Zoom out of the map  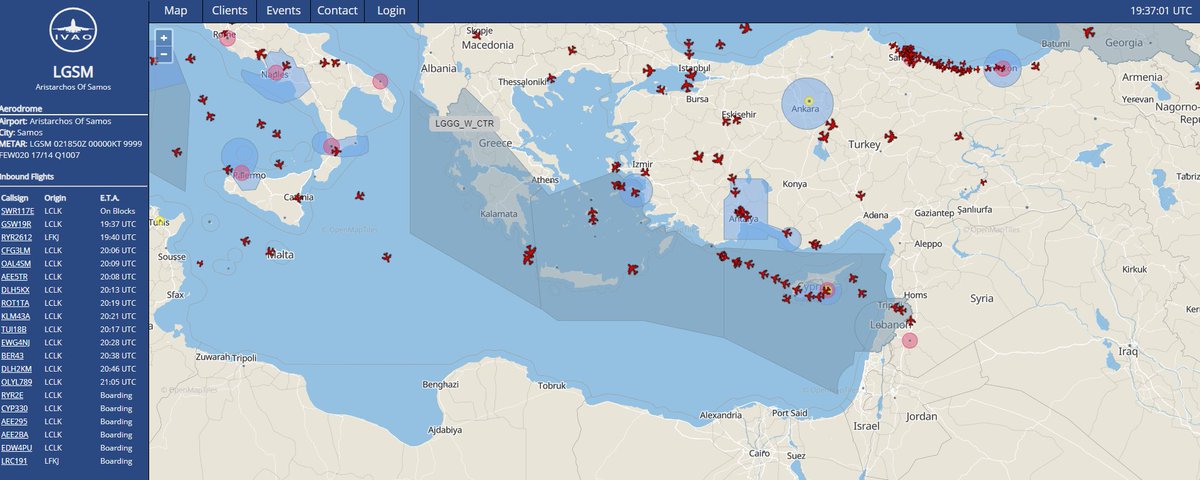pyautogui.click(x=164, y=54)
